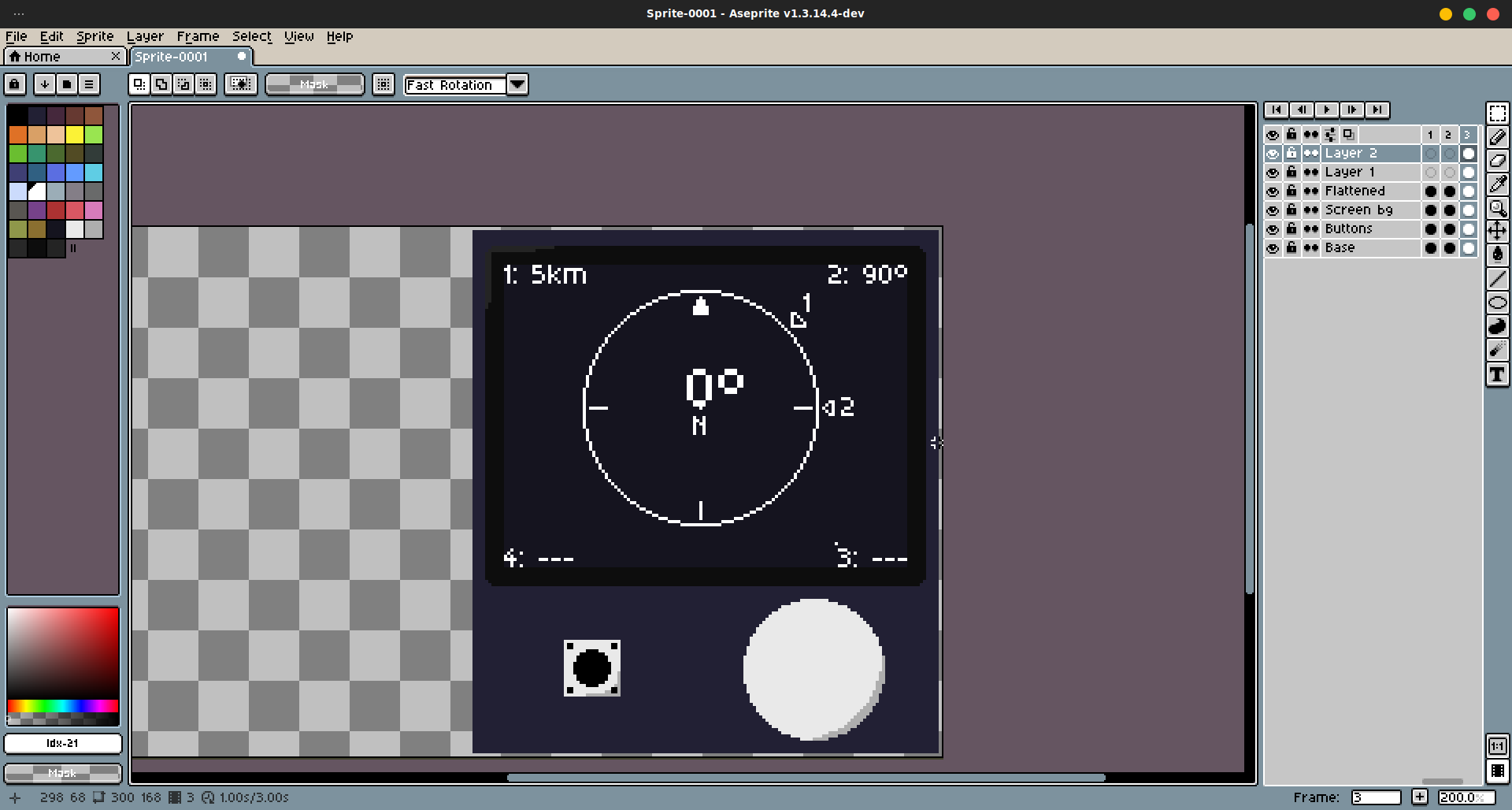Lock the Buttons layer
The image size is (1512, 810).
click(x=1291, y=229)
